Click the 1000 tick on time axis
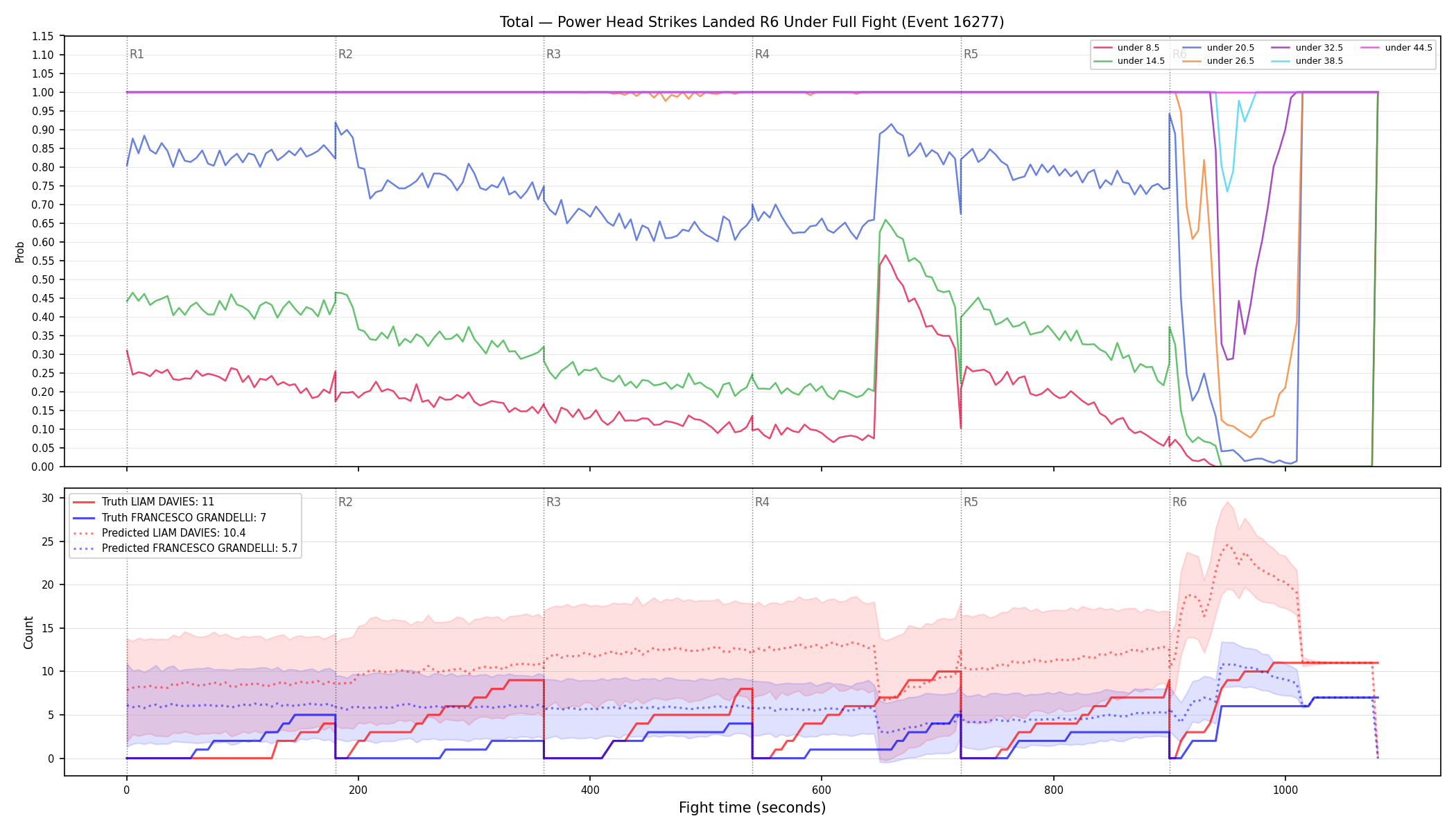The height and width of the screenshot is (832, 1456). pyautogui.click(x=1285, y=790)
